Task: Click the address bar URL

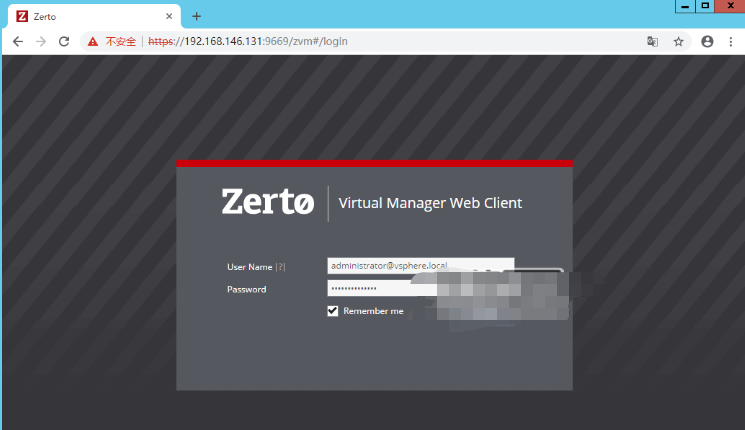Action: point(248,41)
